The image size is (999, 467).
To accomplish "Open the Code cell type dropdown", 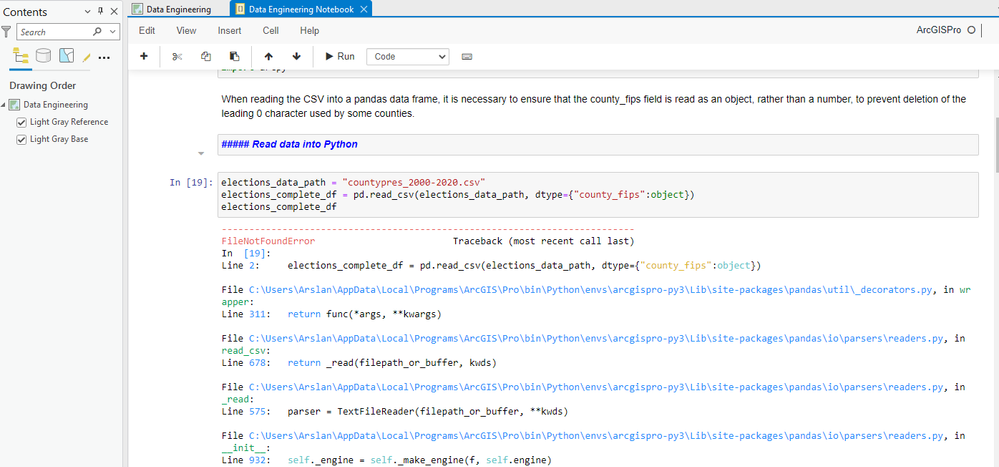I will coord(408,57).
